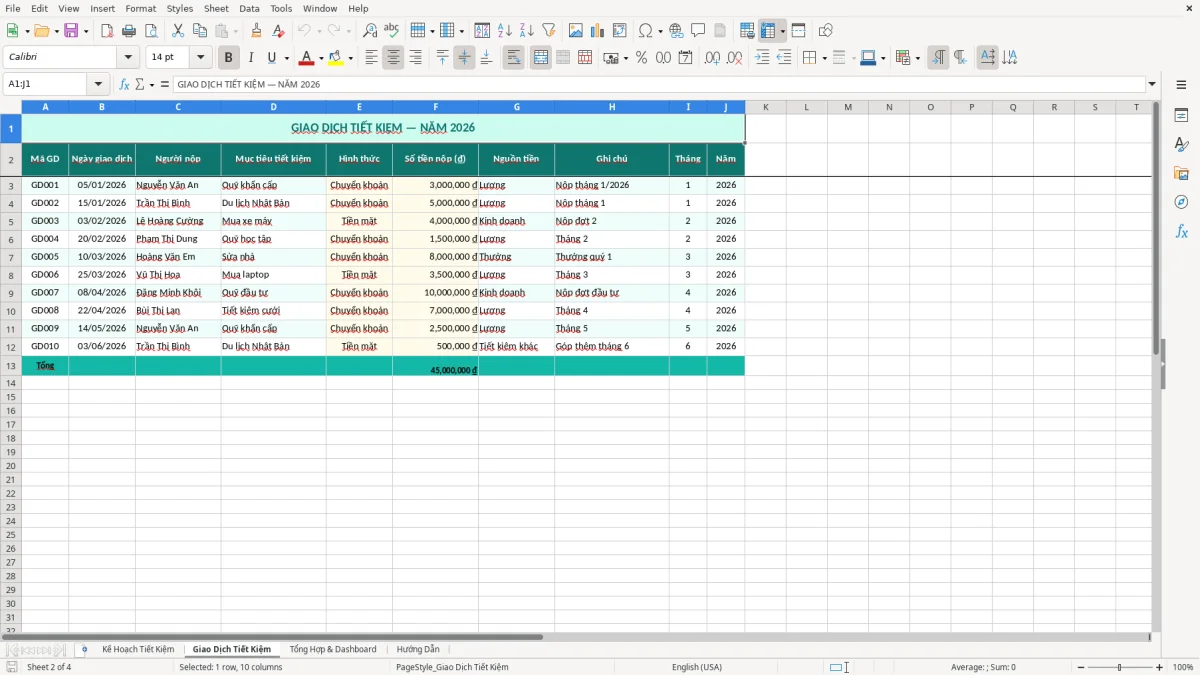Click the Split Window icon
Viewport: 1200px width, 675px height.
[798, 31]
